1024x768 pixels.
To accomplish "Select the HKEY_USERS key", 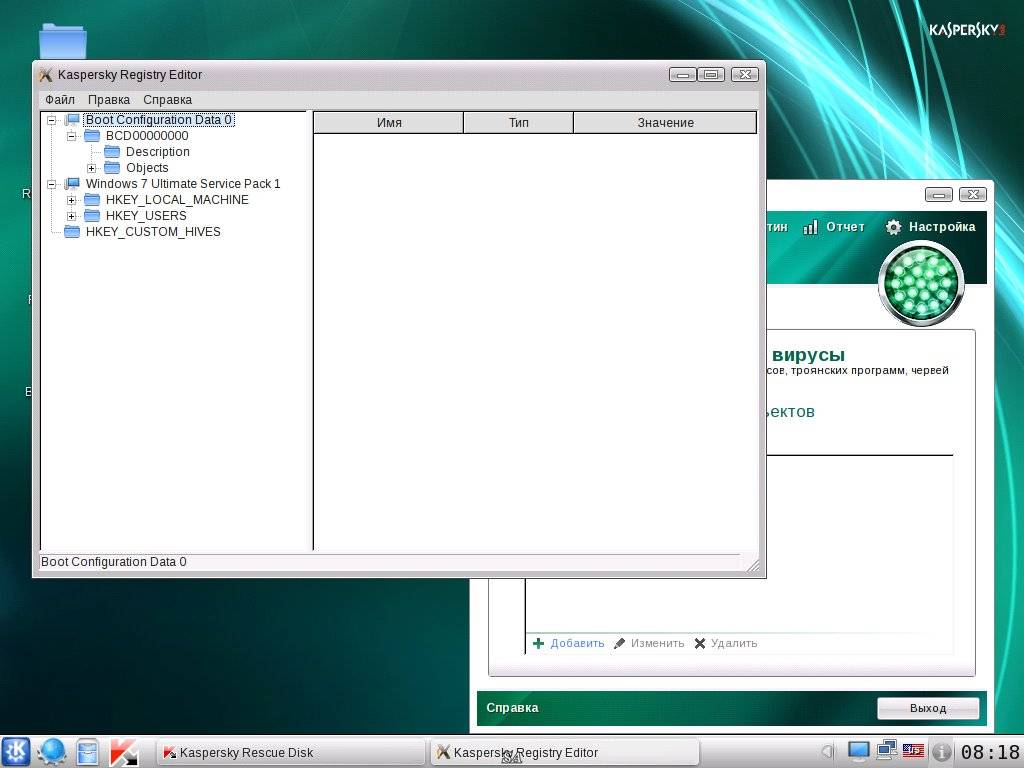I will coord(146,216).
